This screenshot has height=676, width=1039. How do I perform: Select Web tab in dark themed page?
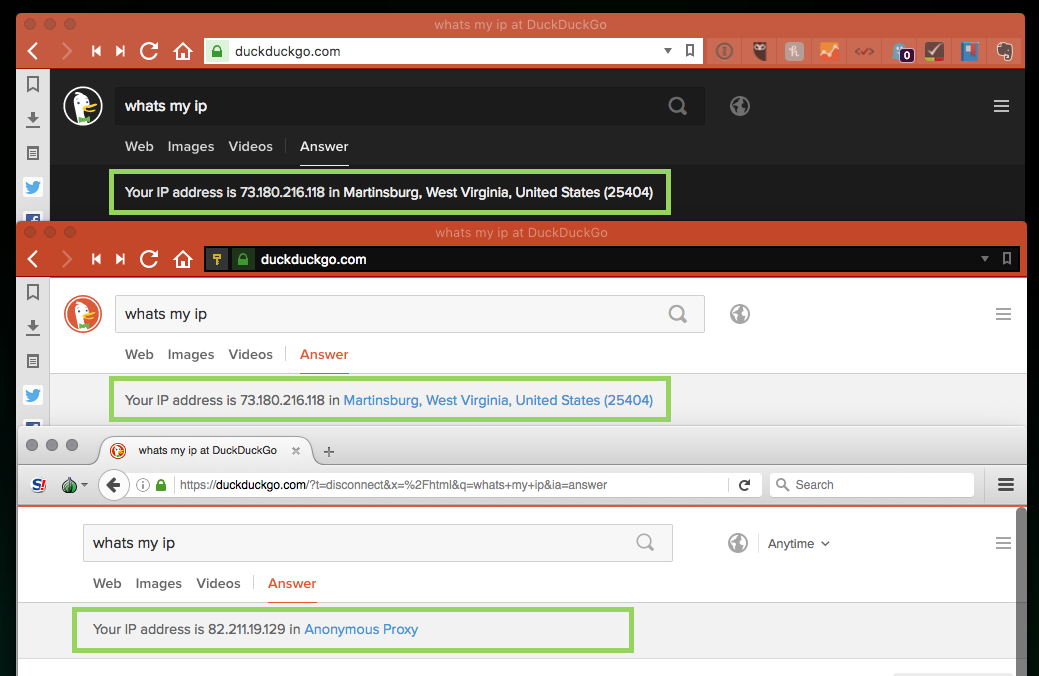139,146
